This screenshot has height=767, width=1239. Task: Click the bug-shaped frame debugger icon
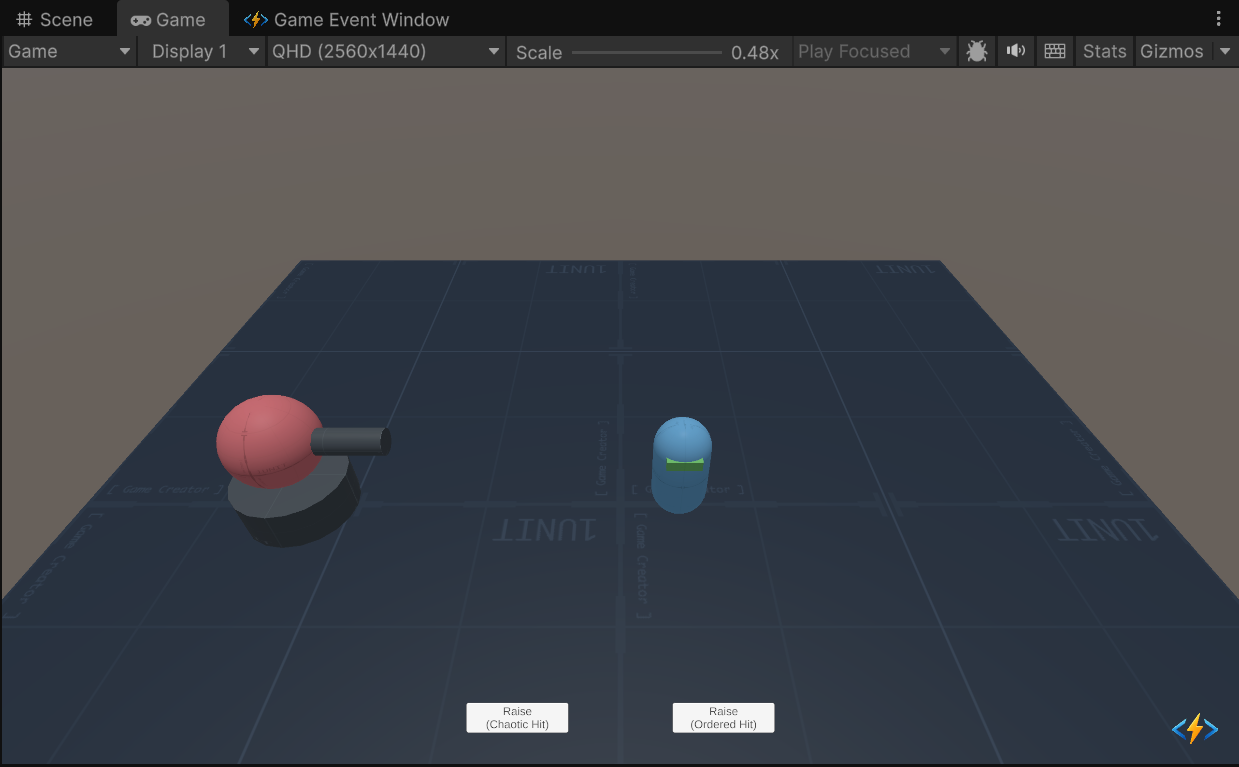click(977, 52)
